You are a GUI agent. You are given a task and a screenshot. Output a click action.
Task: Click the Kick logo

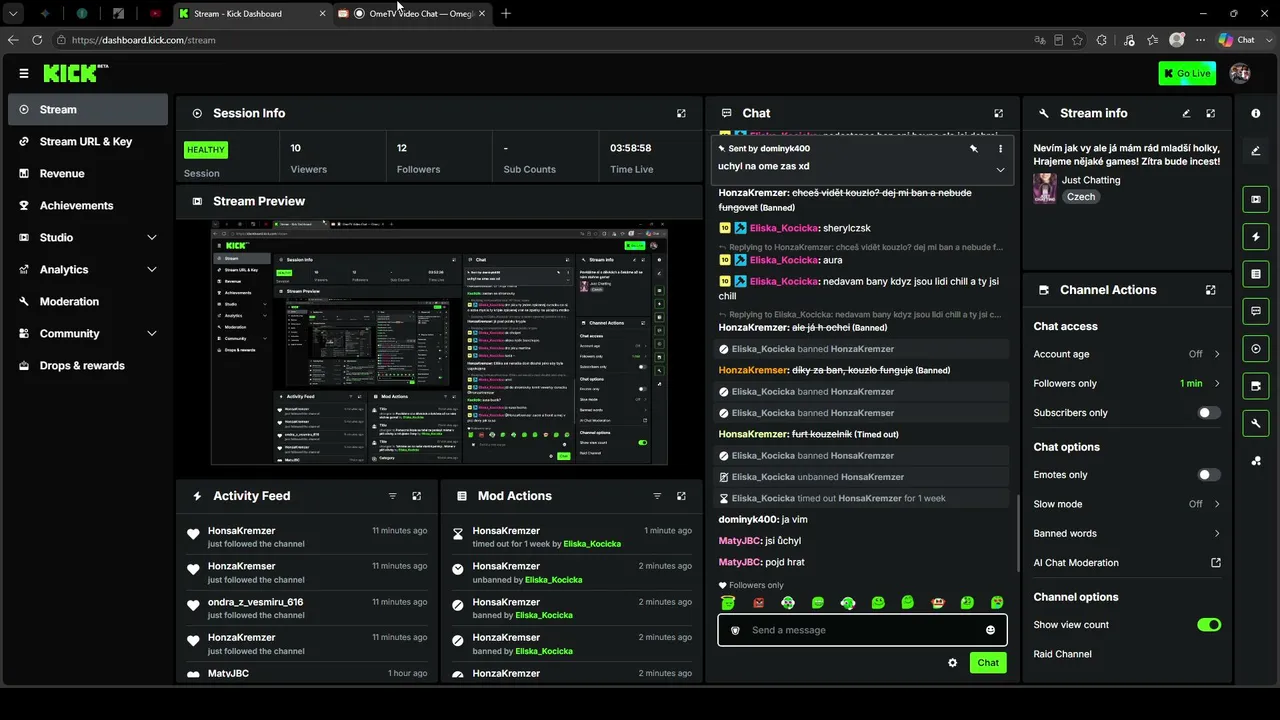[x=76, y=73]
